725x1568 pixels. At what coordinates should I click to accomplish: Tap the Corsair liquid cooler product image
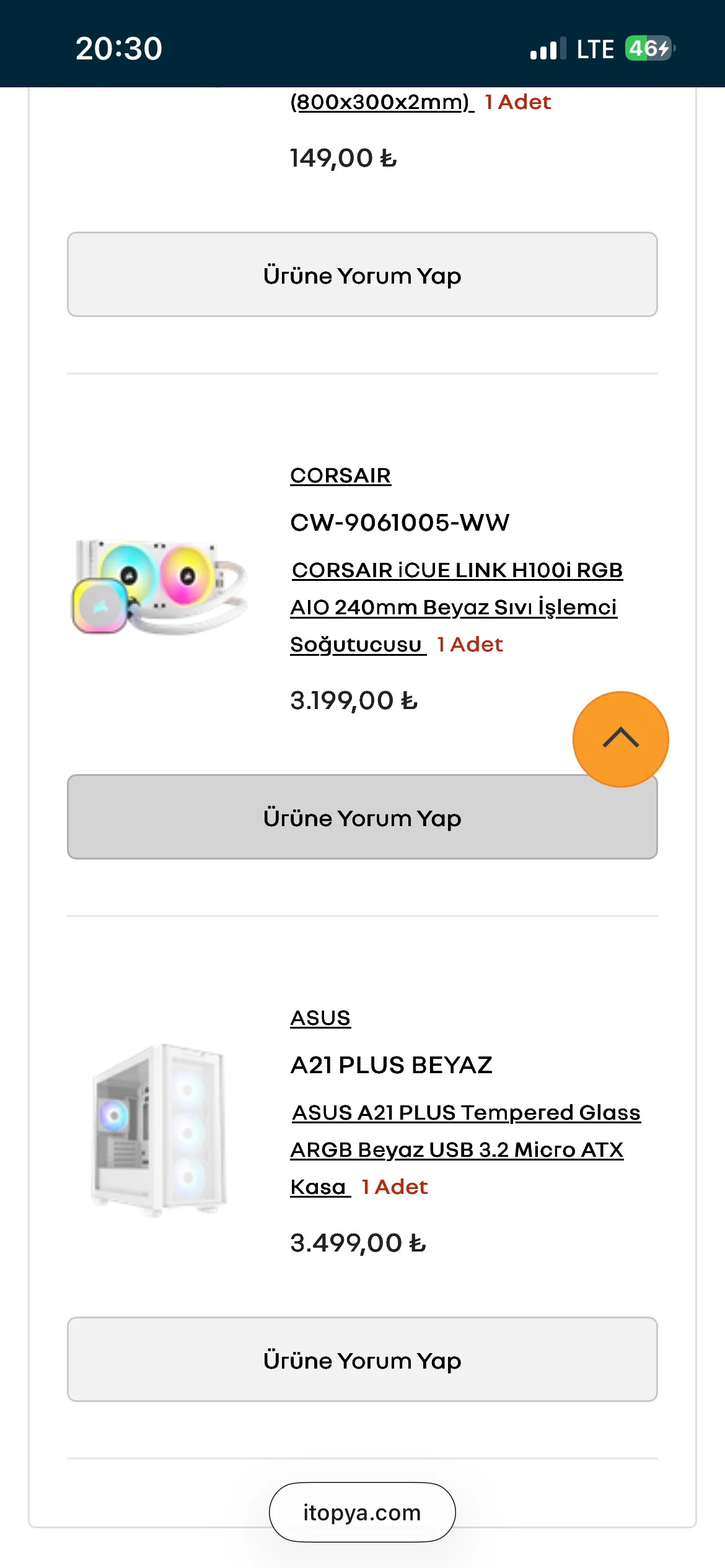click(160, 586)
